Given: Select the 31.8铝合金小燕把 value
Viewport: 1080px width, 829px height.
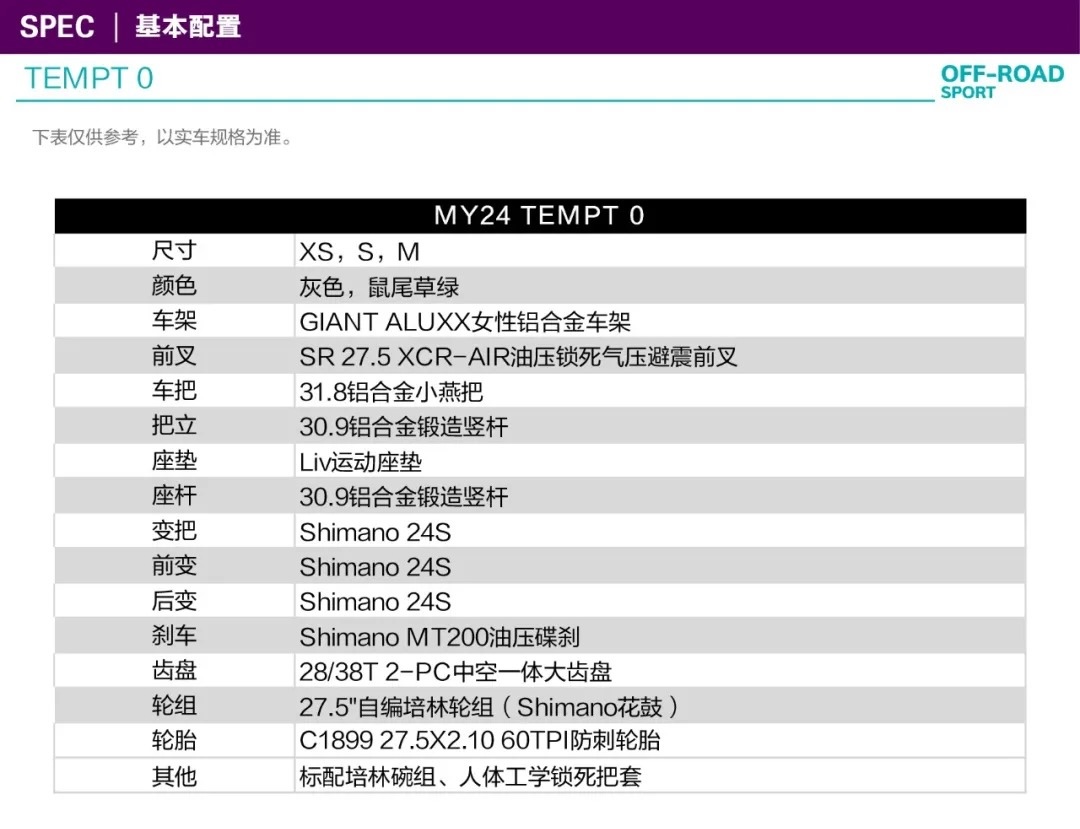Looking at the screenshot, I should pos(391,392).
